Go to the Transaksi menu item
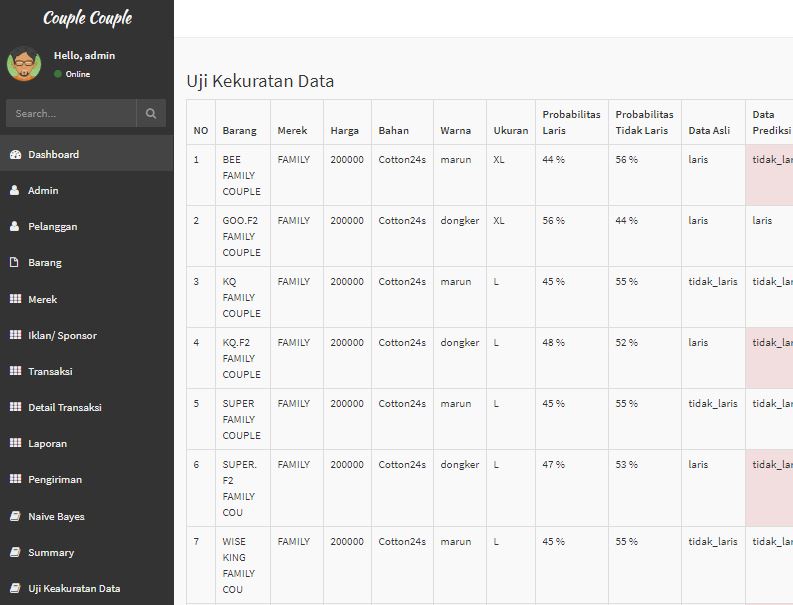The image size is (793, 605). point(86,371)
